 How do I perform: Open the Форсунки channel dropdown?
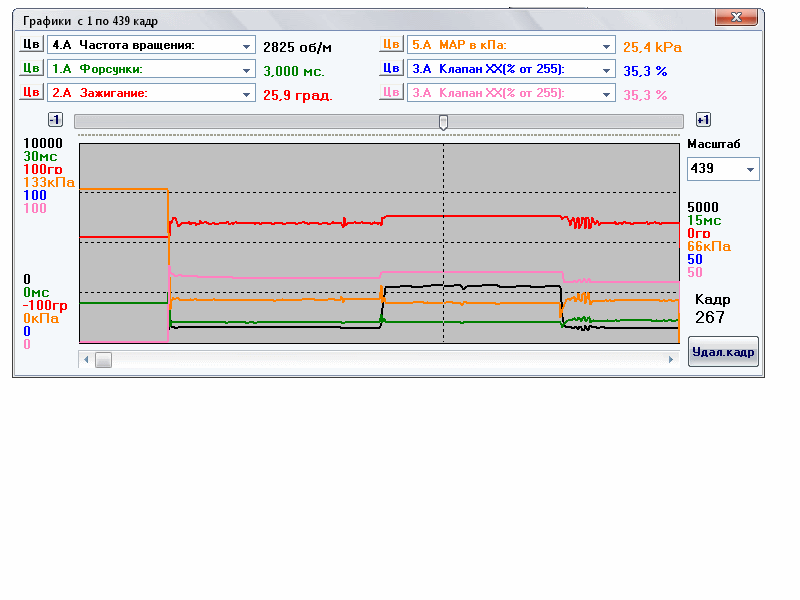pyautogui.click(x=247, y=69)
